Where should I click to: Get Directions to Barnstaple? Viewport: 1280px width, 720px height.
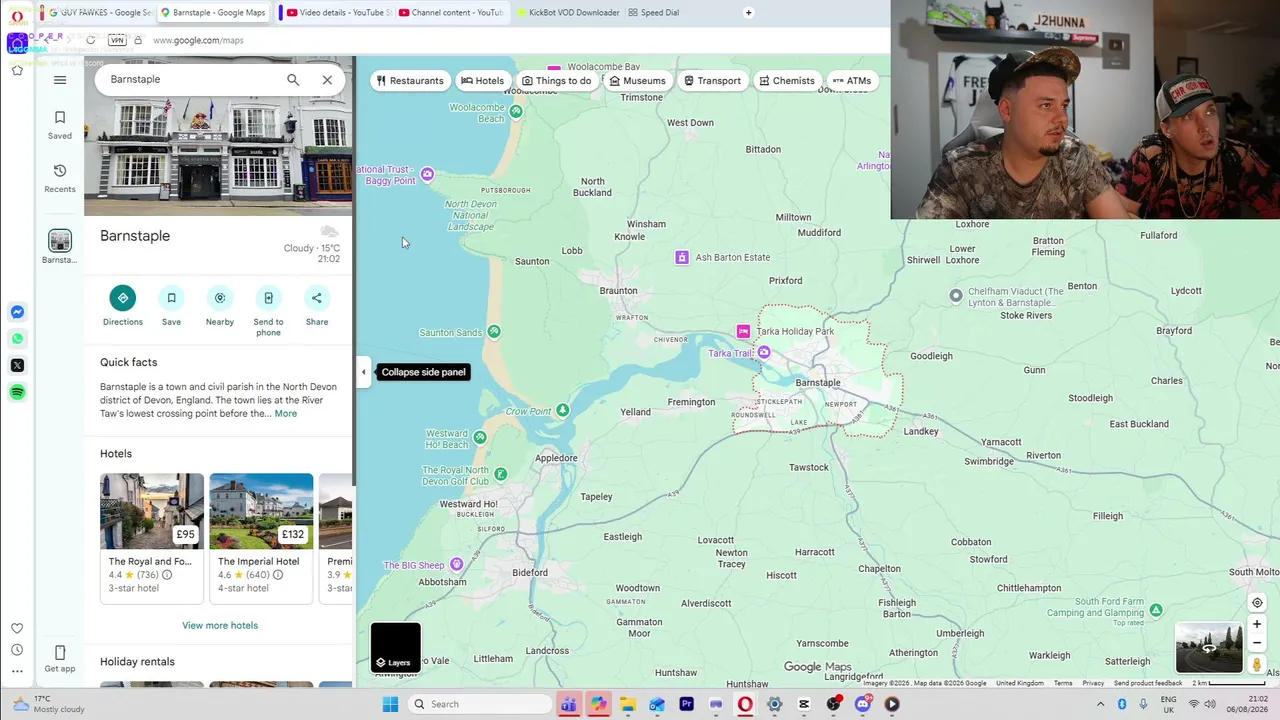[123, 298]
